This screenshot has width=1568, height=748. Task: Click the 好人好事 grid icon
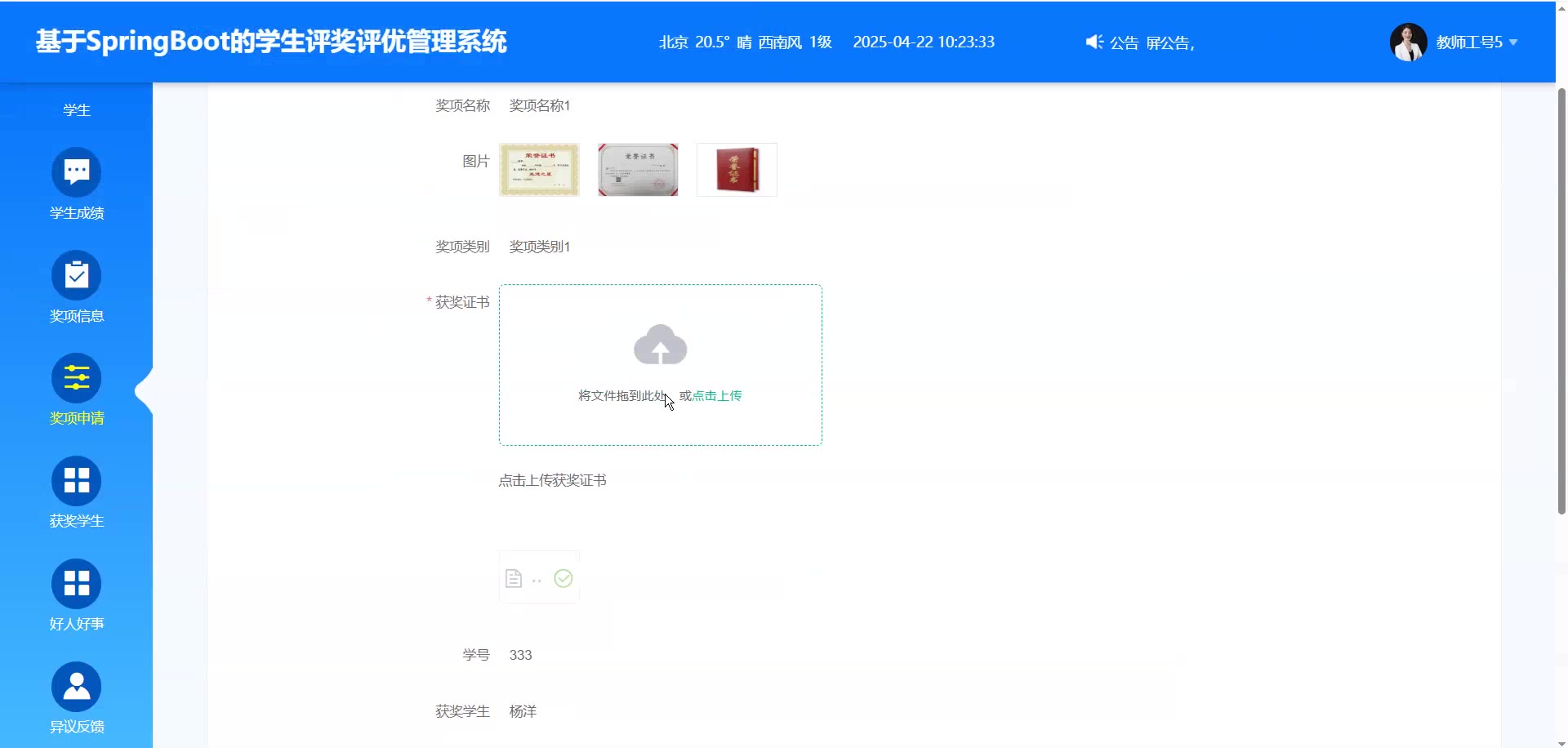click(77, 584)
